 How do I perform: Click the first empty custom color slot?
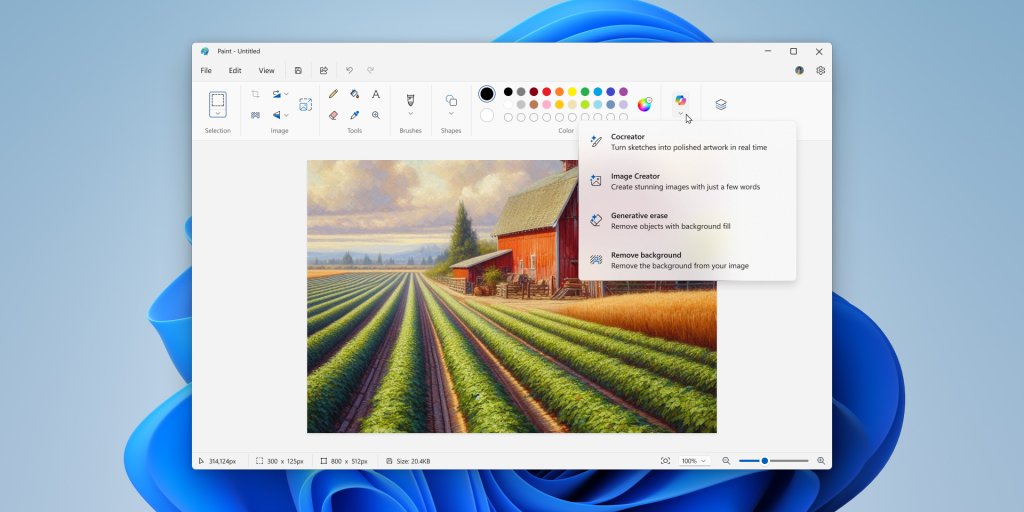tap(508, 118)
